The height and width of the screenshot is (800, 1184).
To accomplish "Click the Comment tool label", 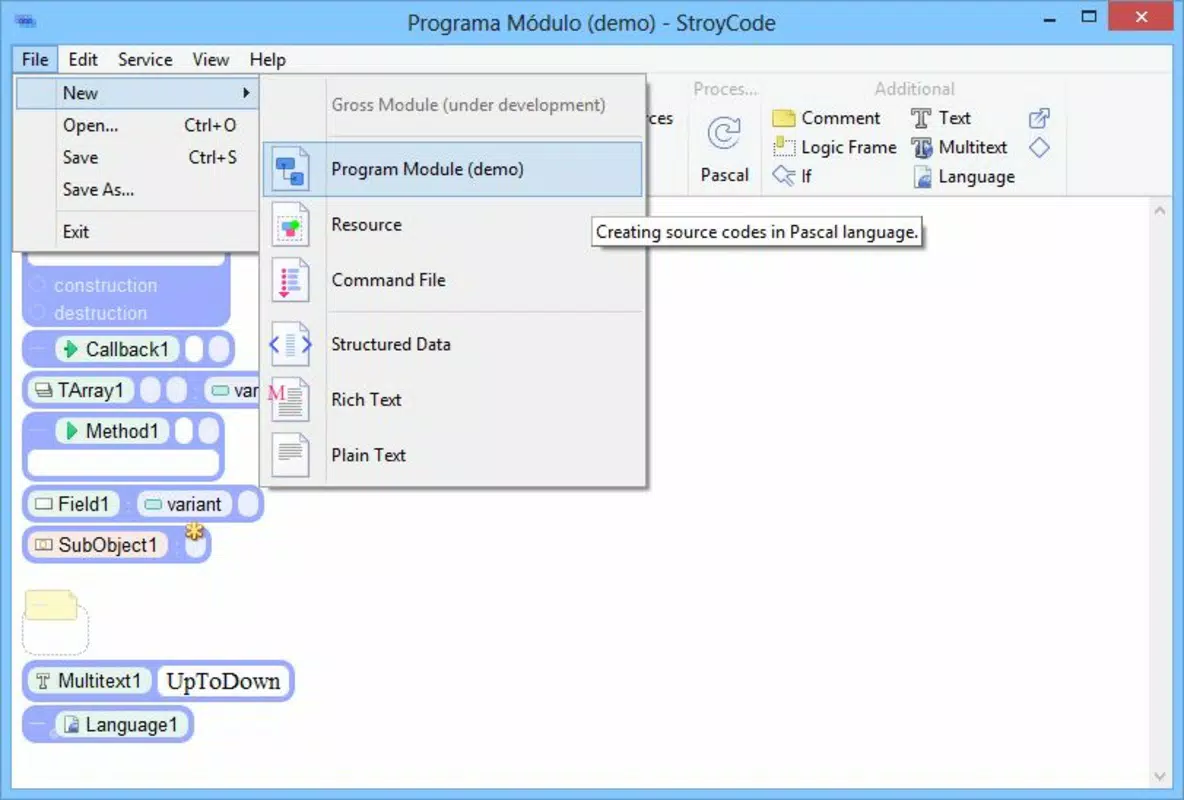I will (x=840, y=118).
